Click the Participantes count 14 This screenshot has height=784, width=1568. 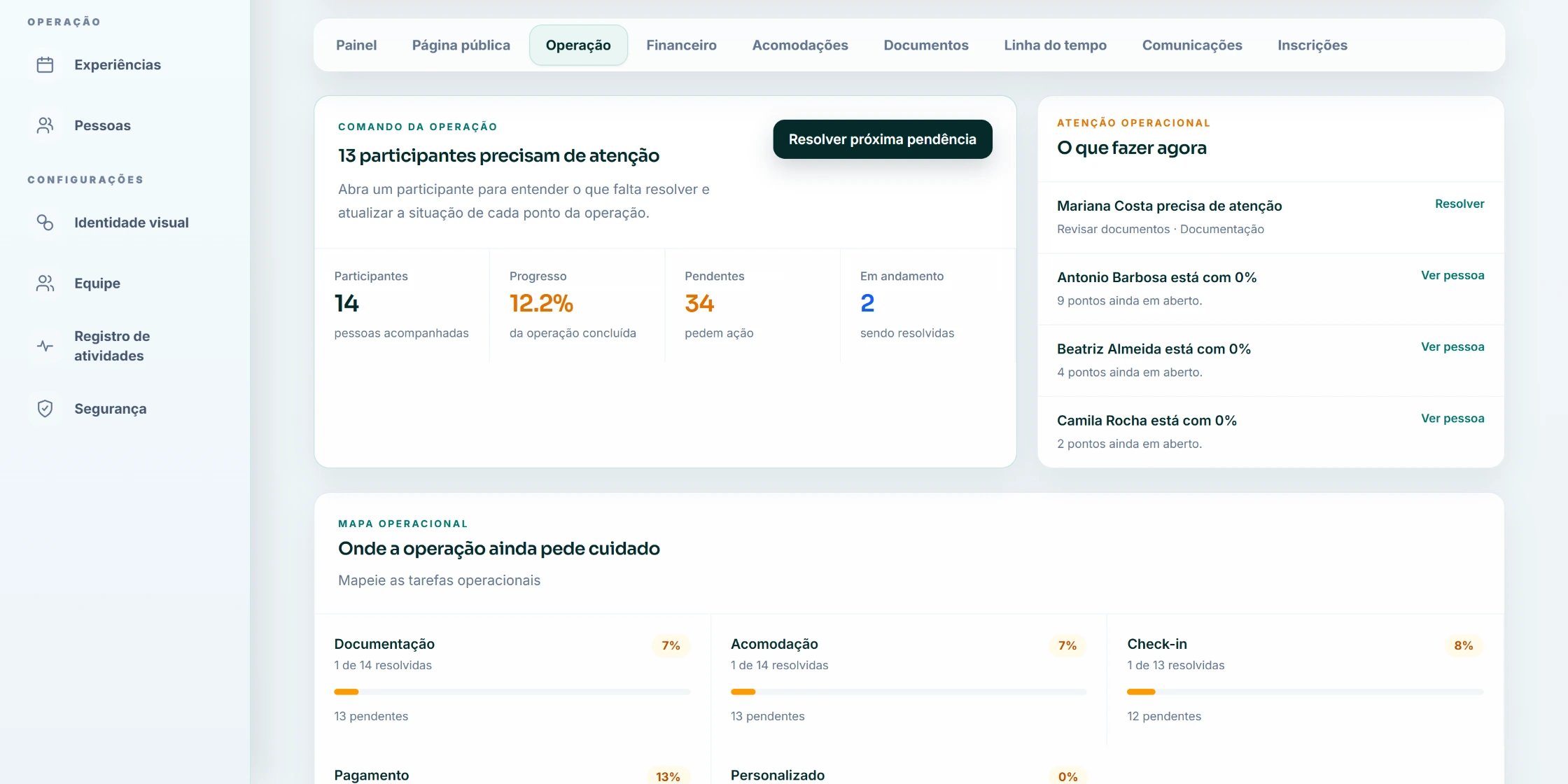point(346,304)
